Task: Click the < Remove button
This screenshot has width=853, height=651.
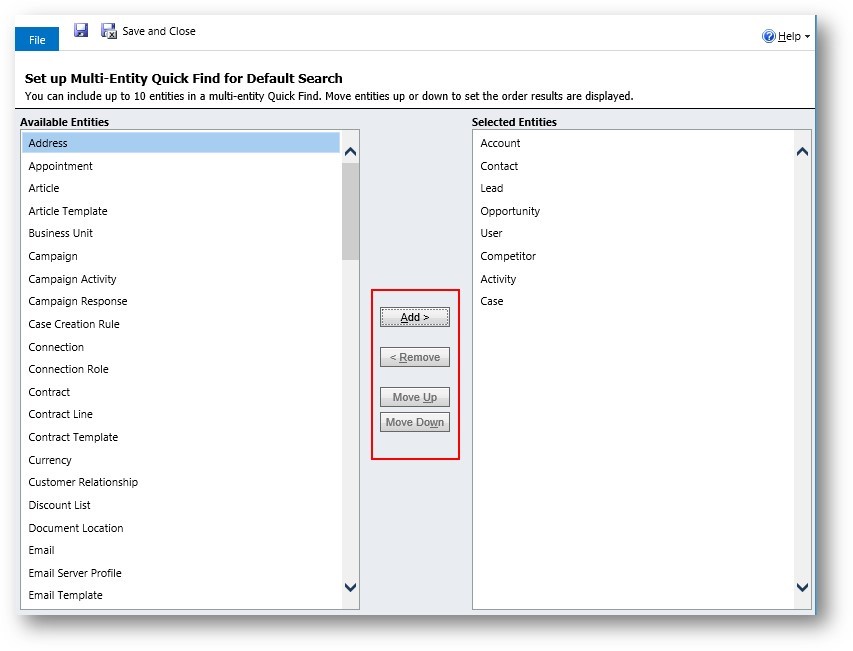Action: point(415,357)
